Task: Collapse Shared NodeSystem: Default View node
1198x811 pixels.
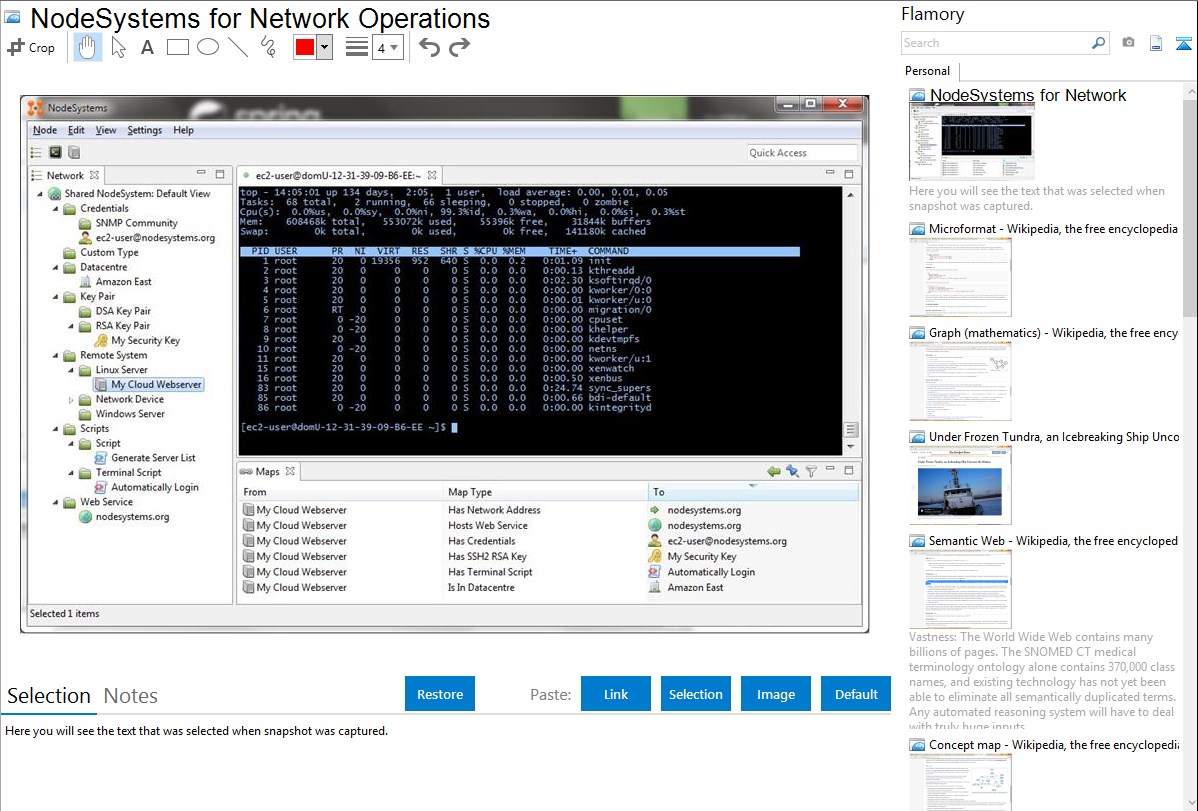Action: click(x=40, y=194)
